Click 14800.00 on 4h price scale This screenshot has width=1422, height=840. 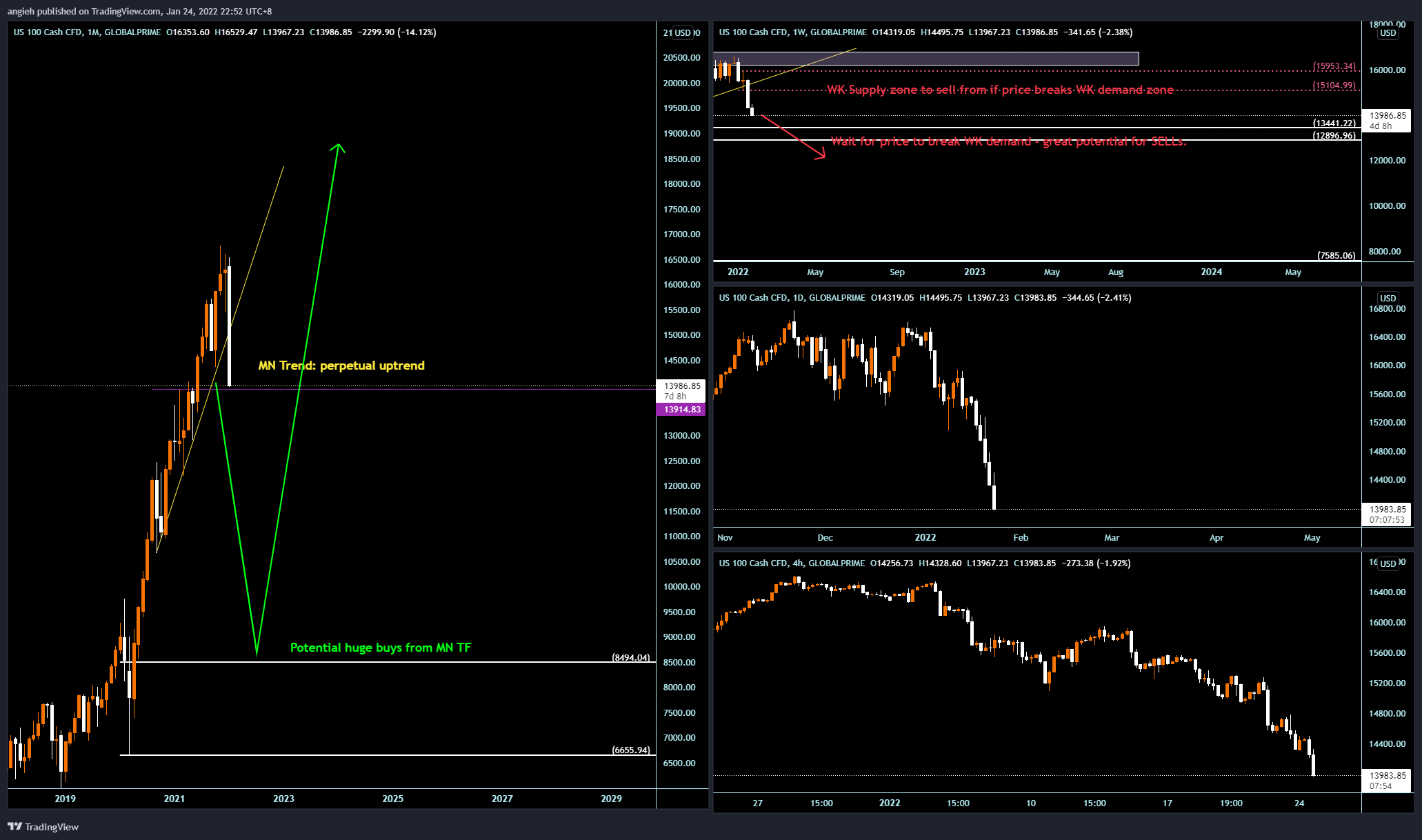point(1387,714)
